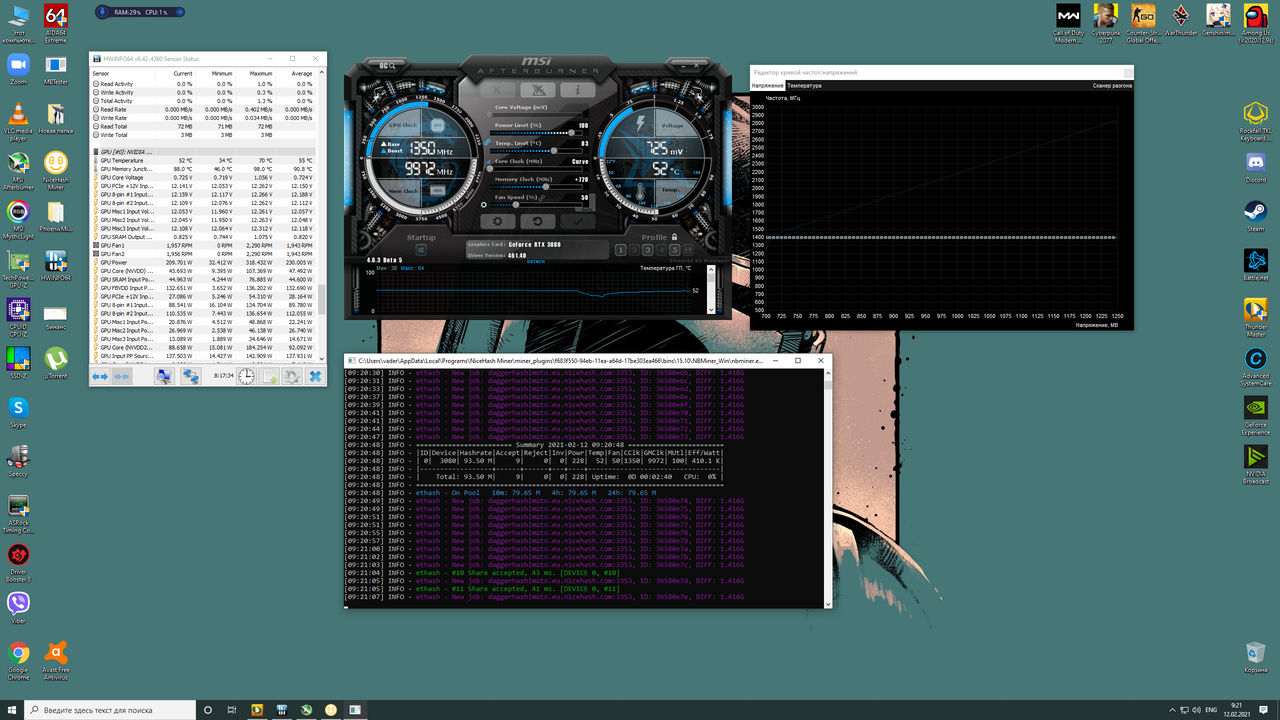Open Корзина recycle bin icon

(1255, 656)
